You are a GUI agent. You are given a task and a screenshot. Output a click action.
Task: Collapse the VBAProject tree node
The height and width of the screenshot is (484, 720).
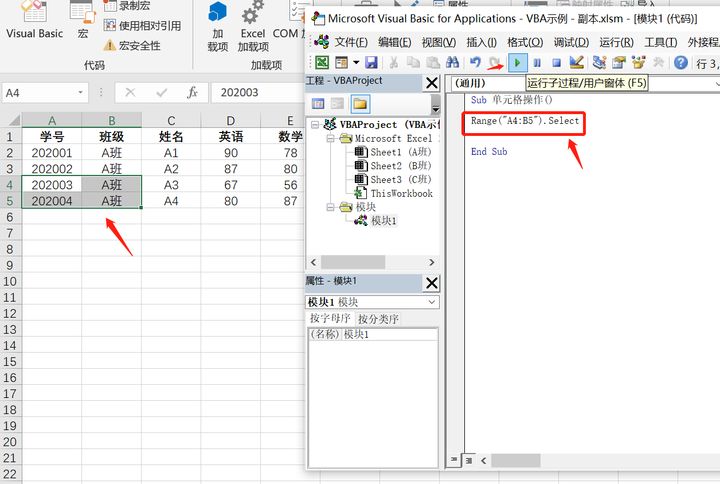click(x=315, y=124)
